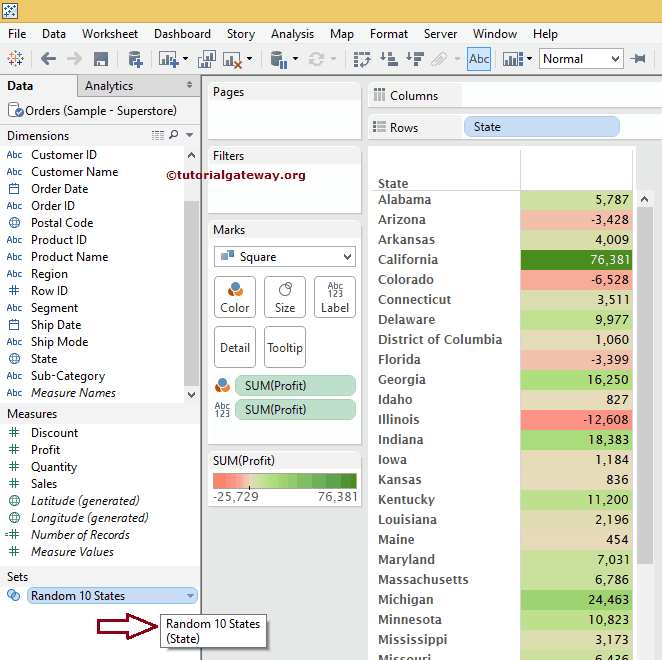Image resolution: width=662 pixels, height=660 pixels.
Task: Switch to the Analytics tab
Action: (109, 86)
